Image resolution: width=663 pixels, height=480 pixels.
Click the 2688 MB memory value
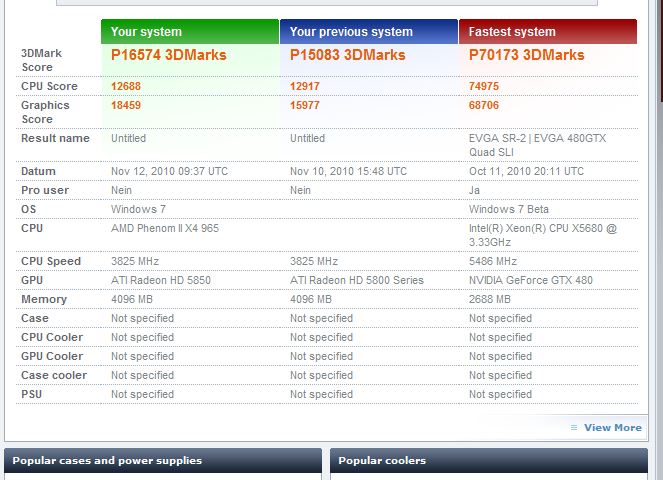490,299
